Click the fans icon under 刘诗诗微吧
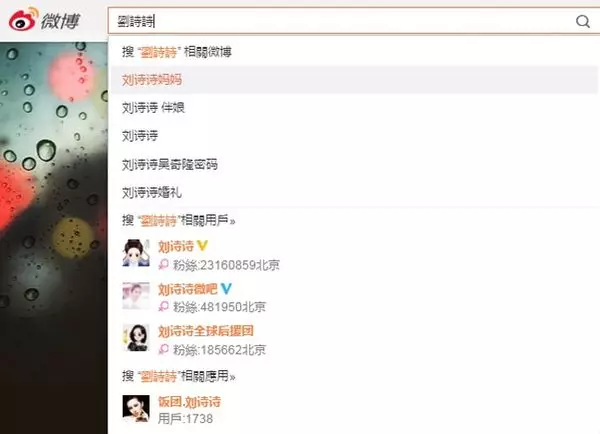This screenshot has width=600, height=434. (x=164, y=307)
